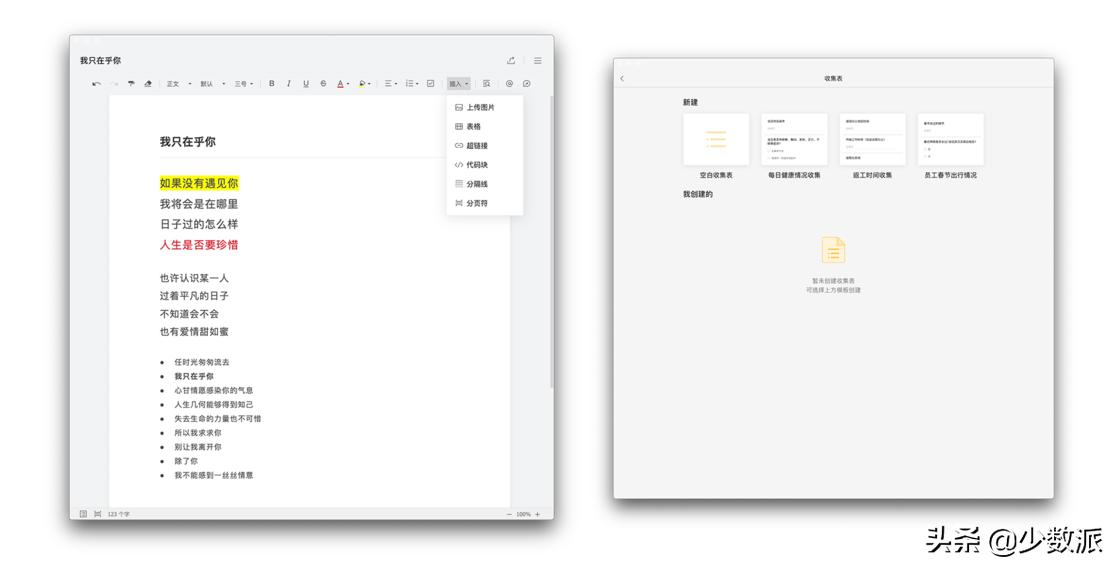Redo the last undone edit
The height and width of the screenshot is (572, 1120).
point(114,84)
